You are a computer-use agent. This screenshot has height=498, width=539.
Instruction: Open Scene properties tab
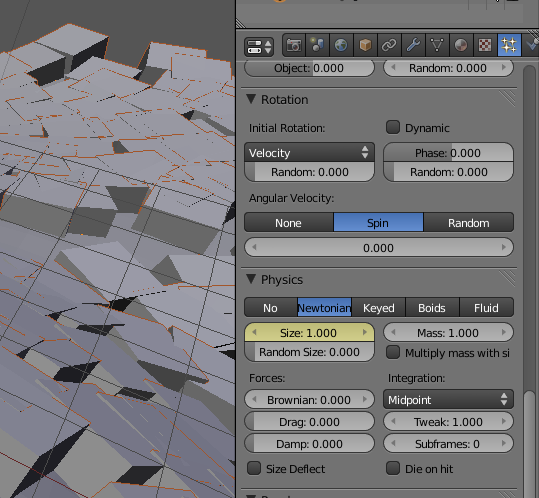[x=317, y=45]
